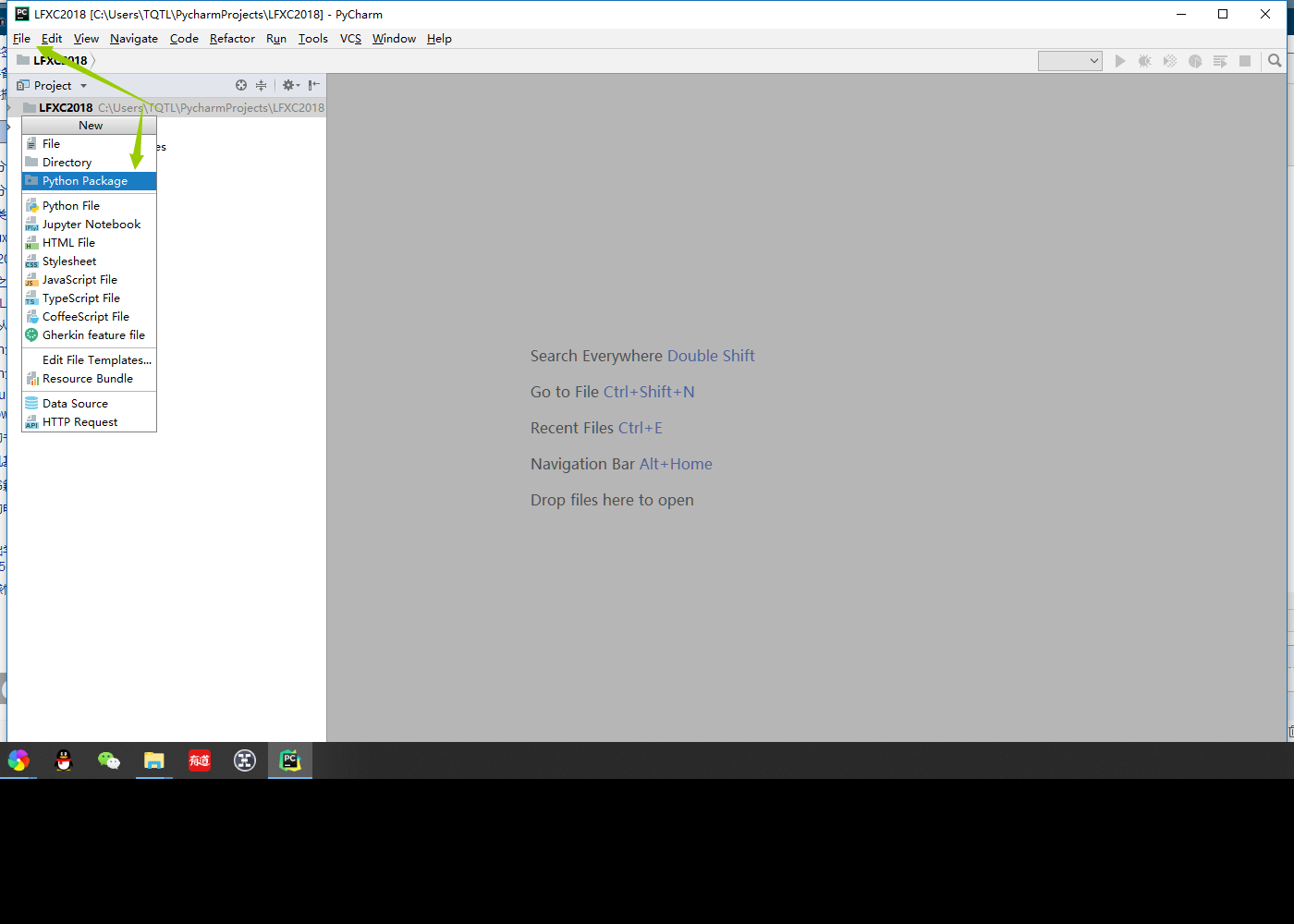Open Search Everywhere magnifier icon
The height and width of the screenshot is (924, 1294).
click(x=1276, y=61)
